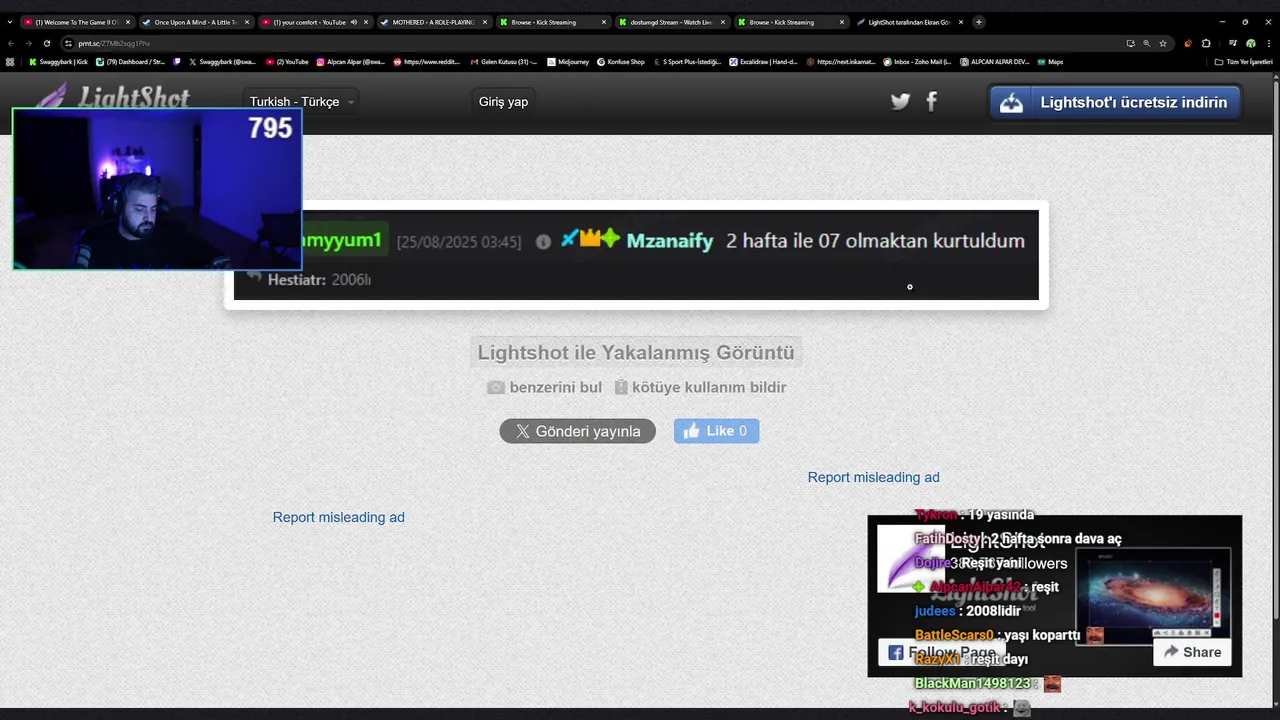1280x720 pixels.
Task: Open Lightshot's Twitter page via bird icon
Action: tap(900, 101)
